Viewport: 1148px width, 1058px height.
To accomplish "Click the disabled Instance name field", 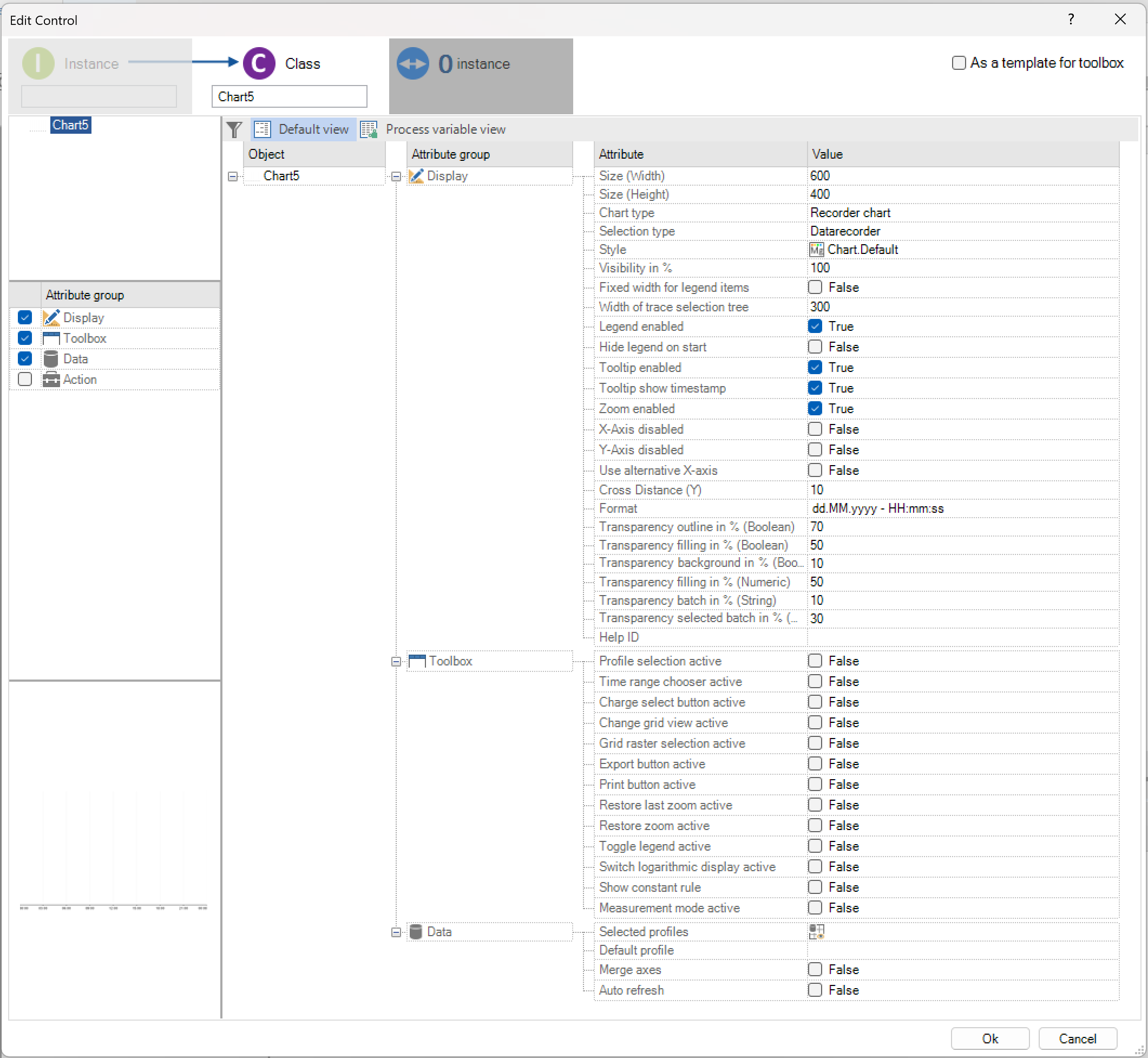I will (x=99, y=96).
